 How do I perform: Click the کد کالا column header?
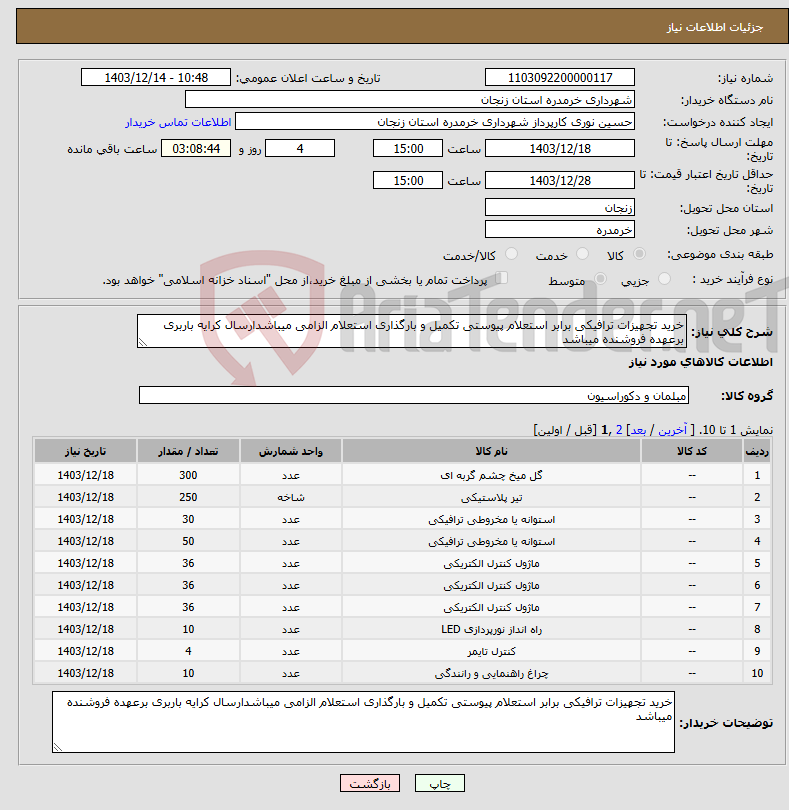tap(692, 451)
